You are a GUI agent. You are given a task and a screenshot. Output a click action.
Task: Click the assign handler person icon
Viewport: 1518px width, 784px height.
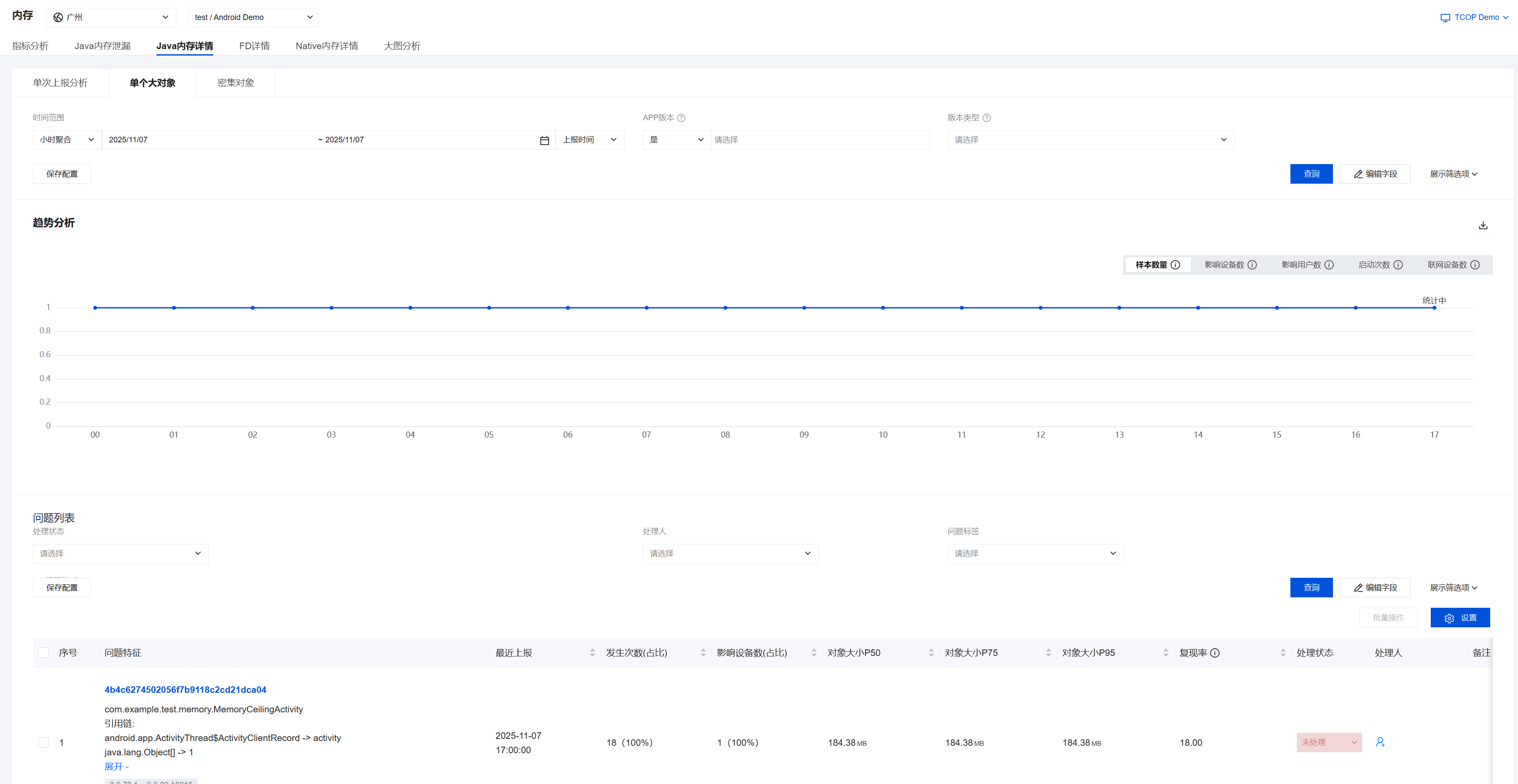point(1379,742)
